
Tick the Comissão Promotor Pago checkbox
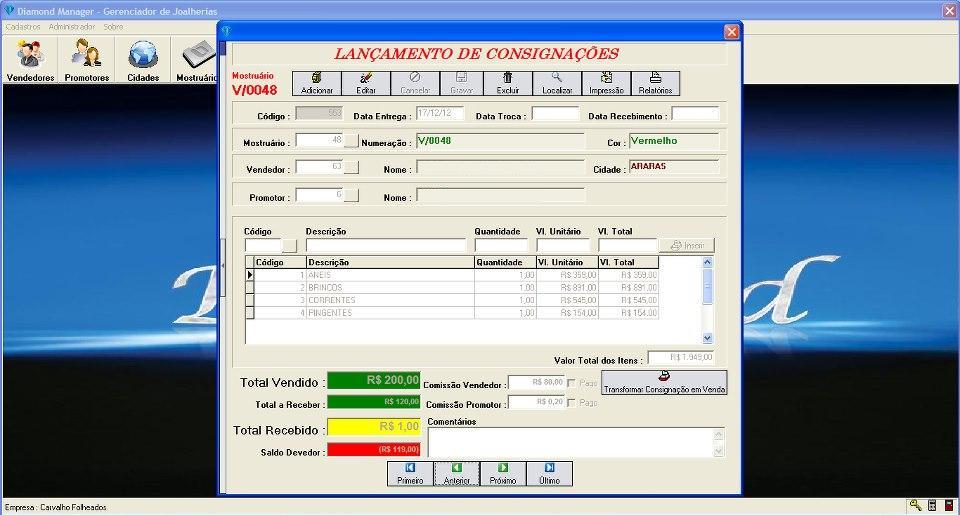pyautogui.click(x=572, y=403)
